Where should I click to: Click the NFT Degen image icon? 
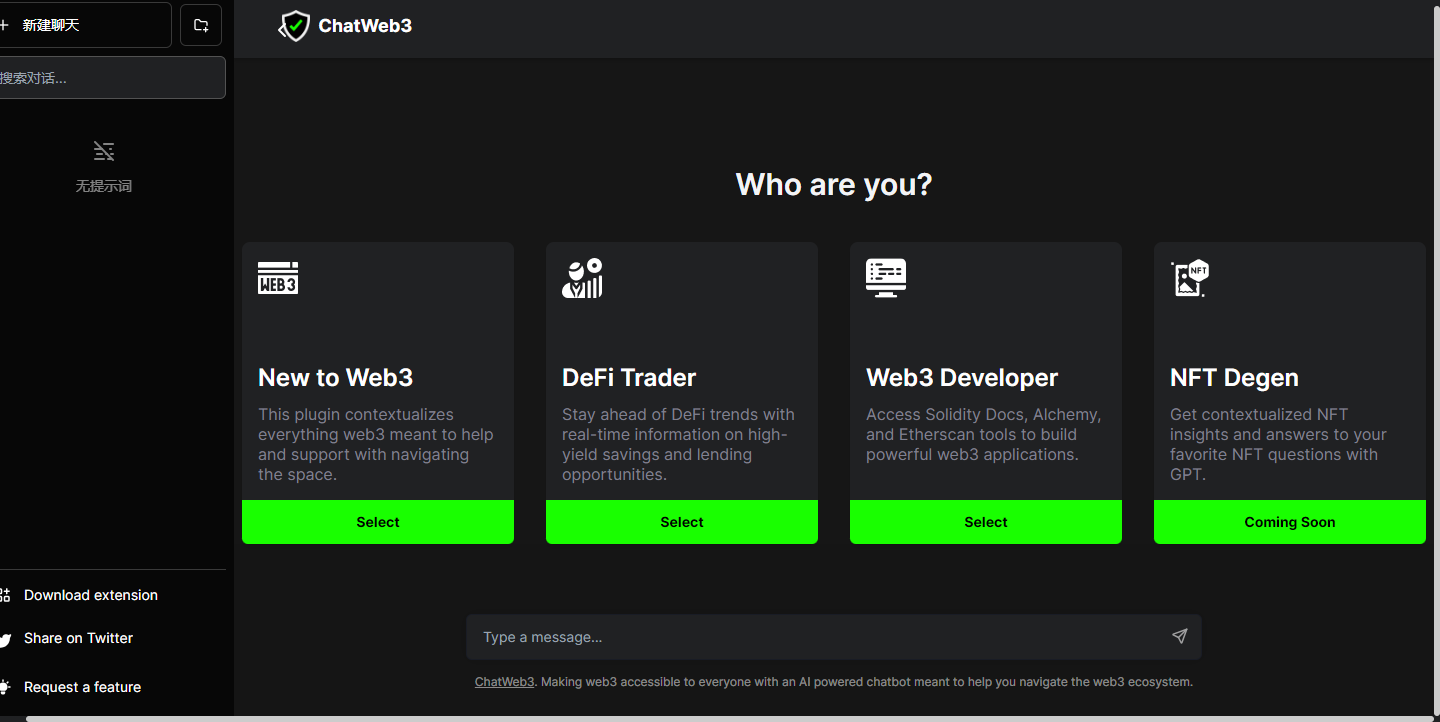pyautogui.click(x=1190, y=278)
